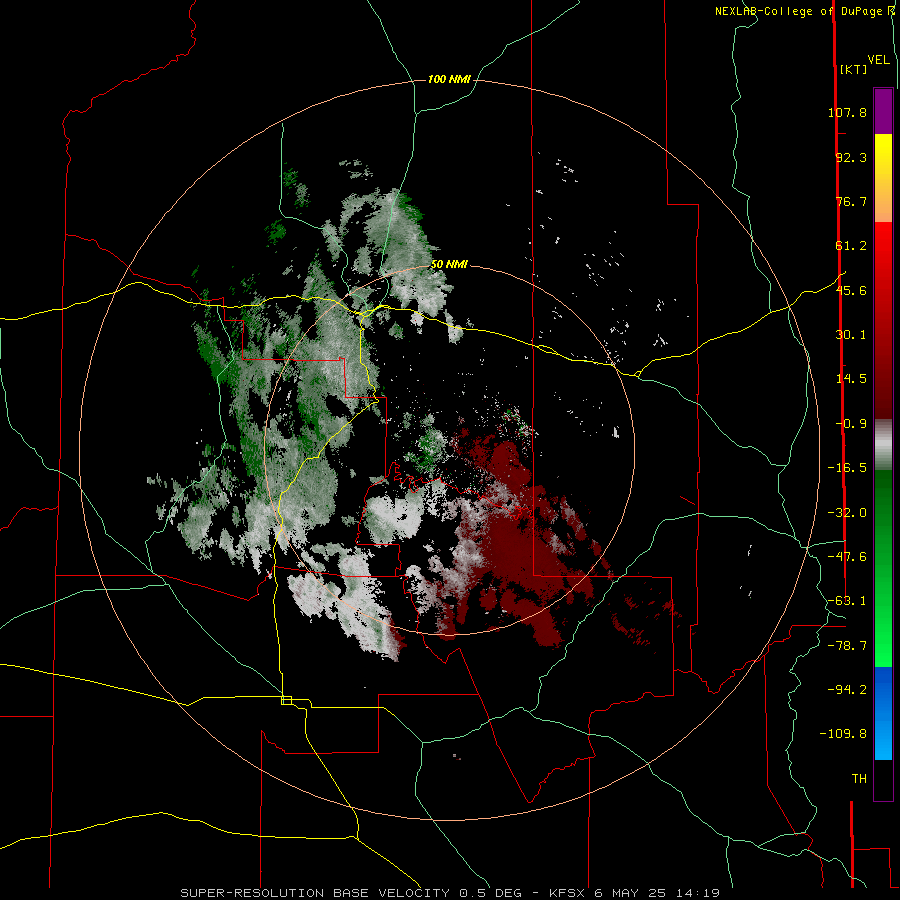Click the 107.8 scale value

click(847, 112)
